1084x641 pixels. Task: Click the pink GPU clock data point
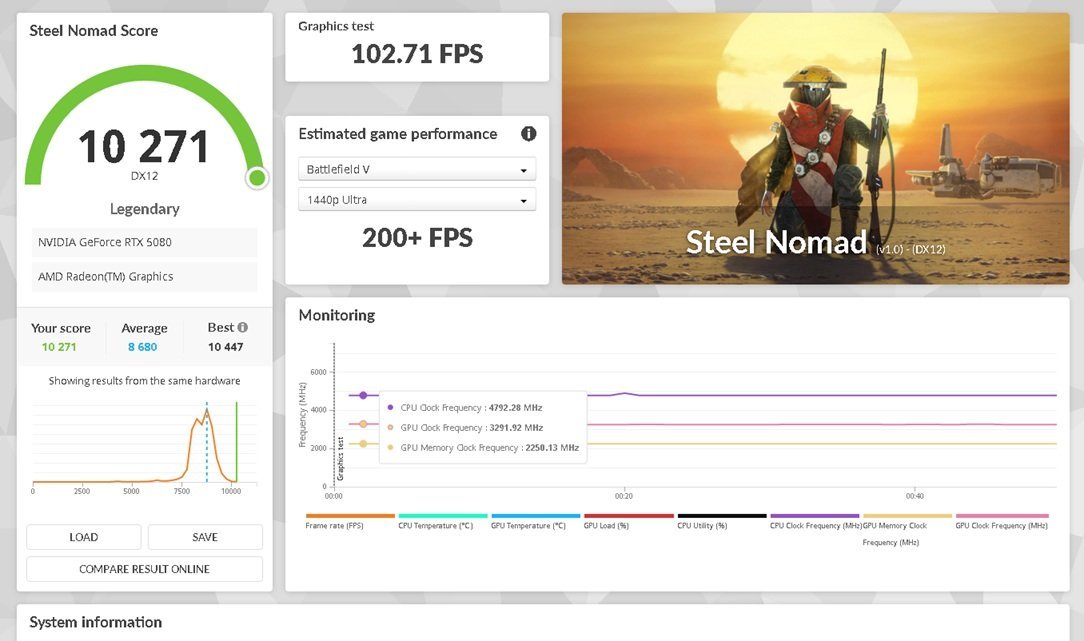coord(363,424)
